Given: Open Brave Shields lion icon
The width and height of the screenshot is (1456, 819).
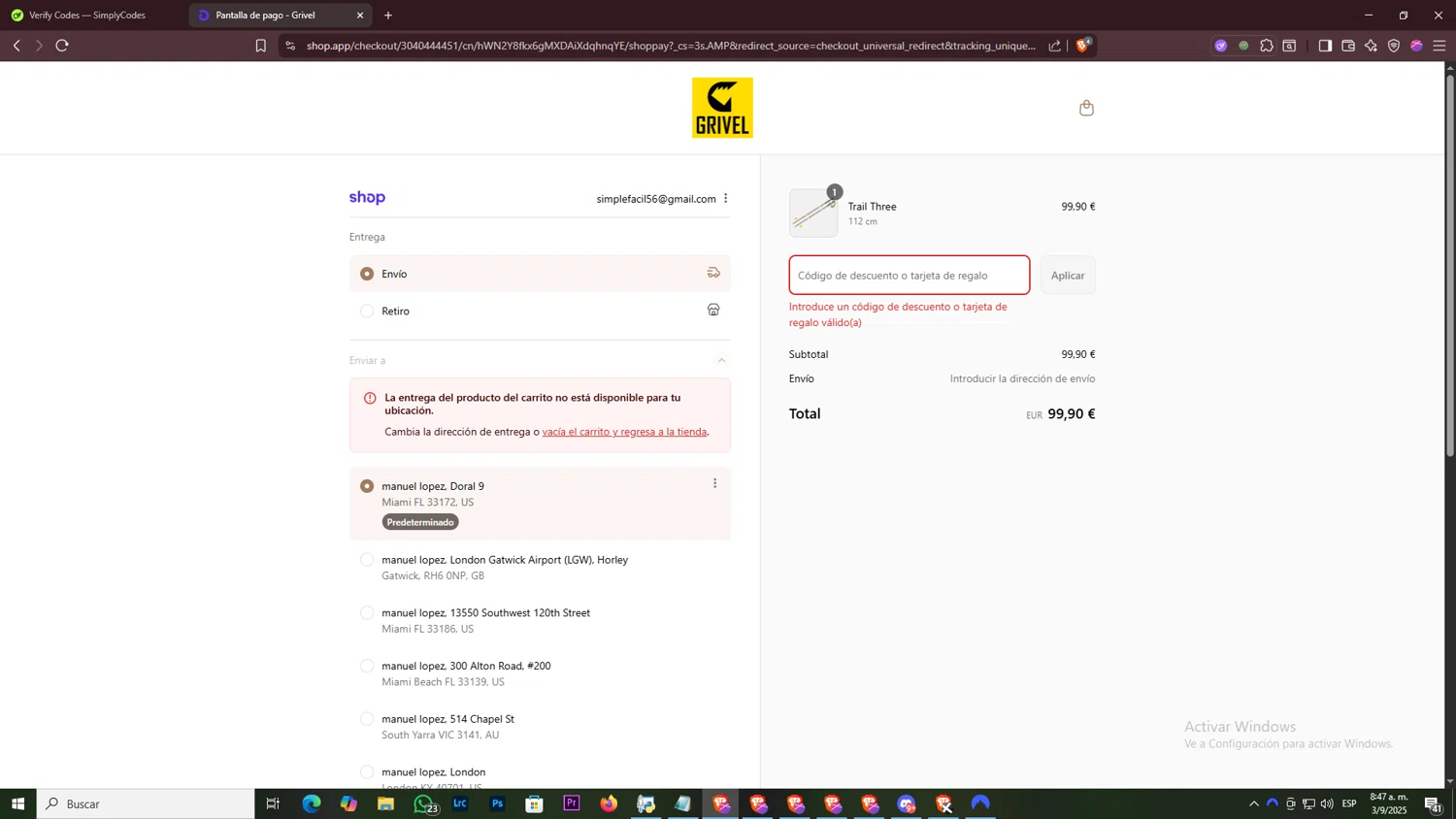Looking at the screenshot, I should [x=1082, y=46].
